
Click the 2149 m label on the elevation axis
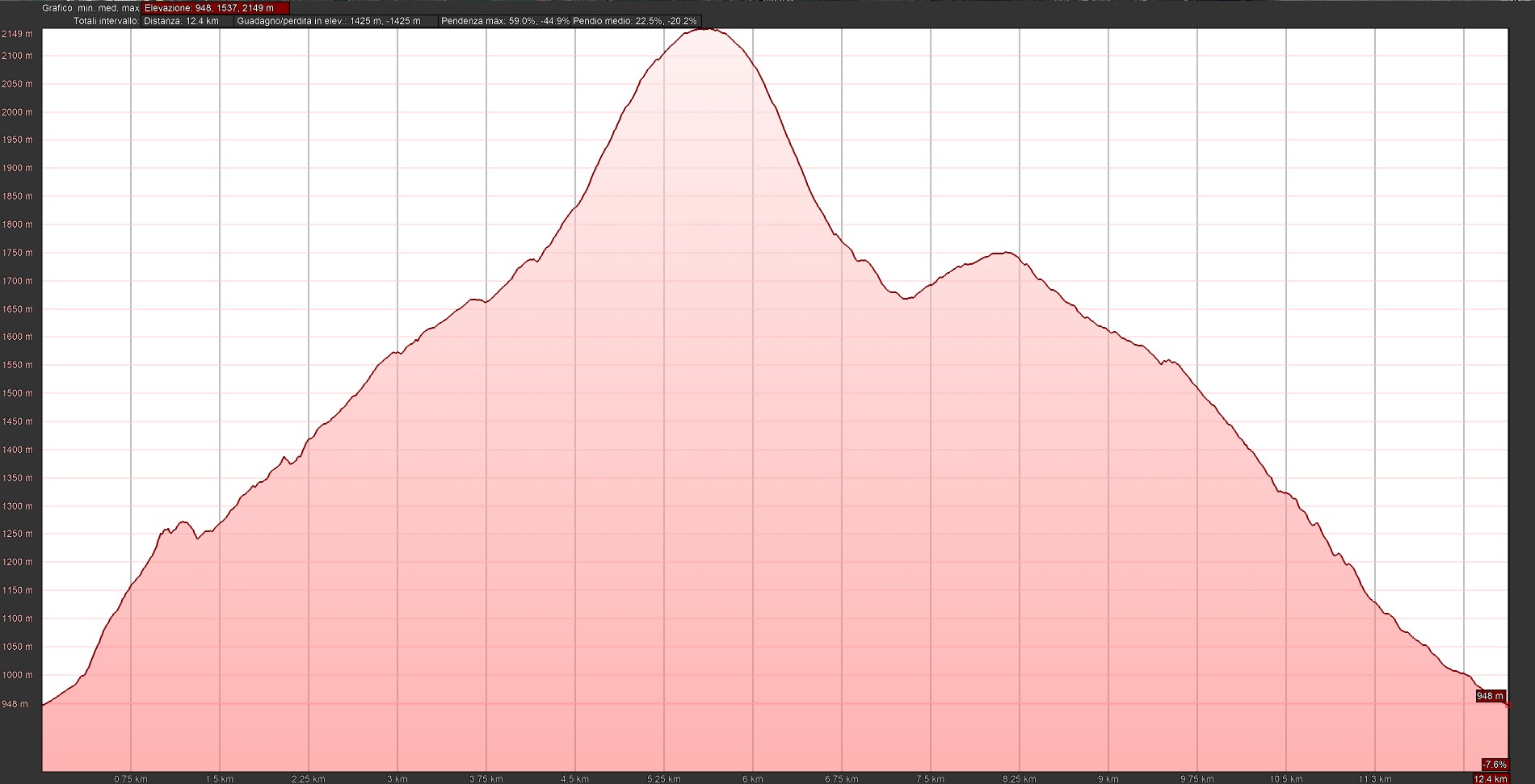coord(17,34)
